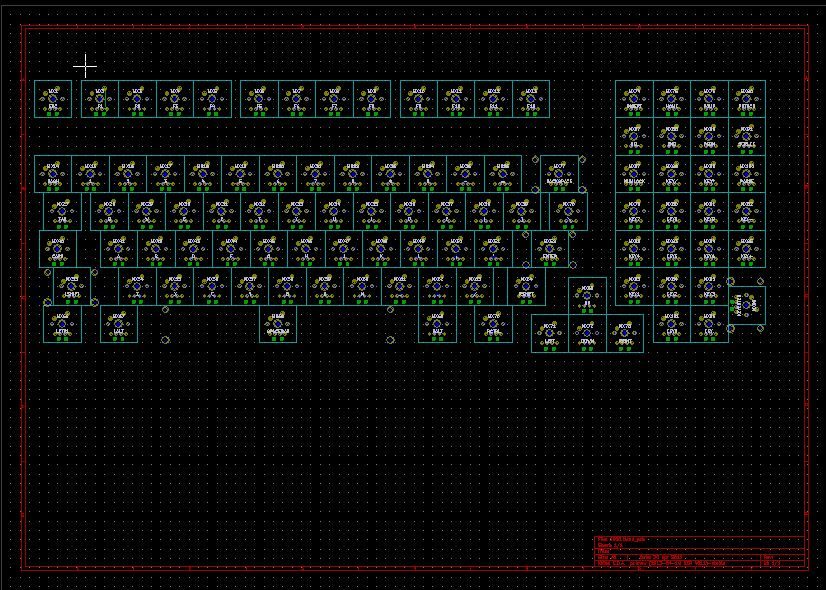This screenshot has width=826, height=590.
Task: Pick the F5 key switch footprint
Action: (x=259, y=99)
